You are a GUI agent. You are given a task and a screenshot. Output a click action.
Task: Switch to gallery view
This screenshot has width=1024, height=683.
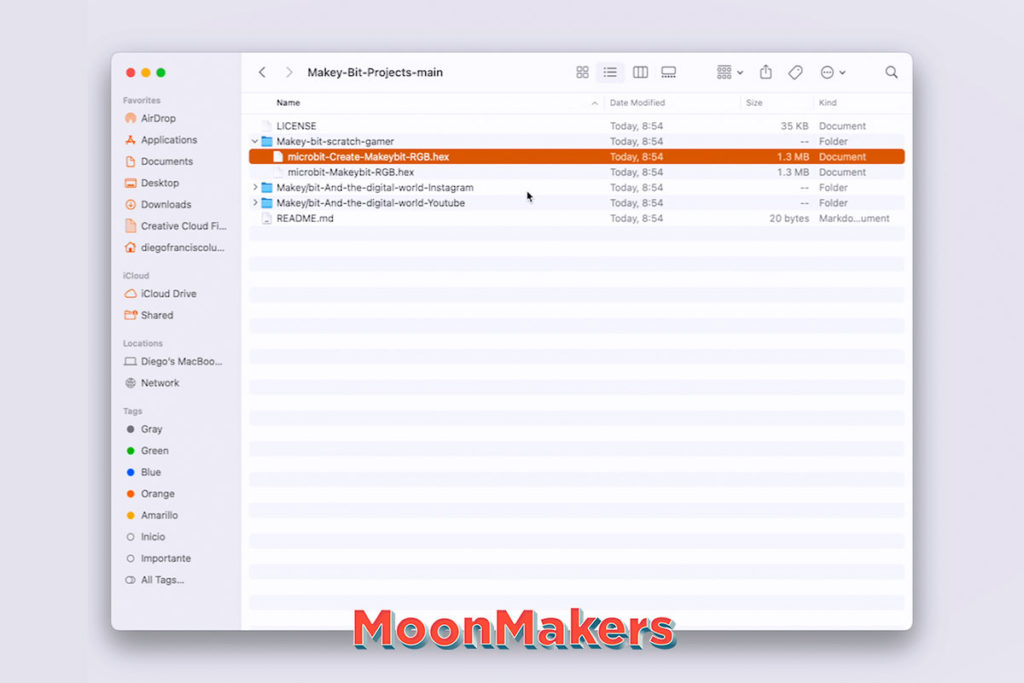point(669,73)
